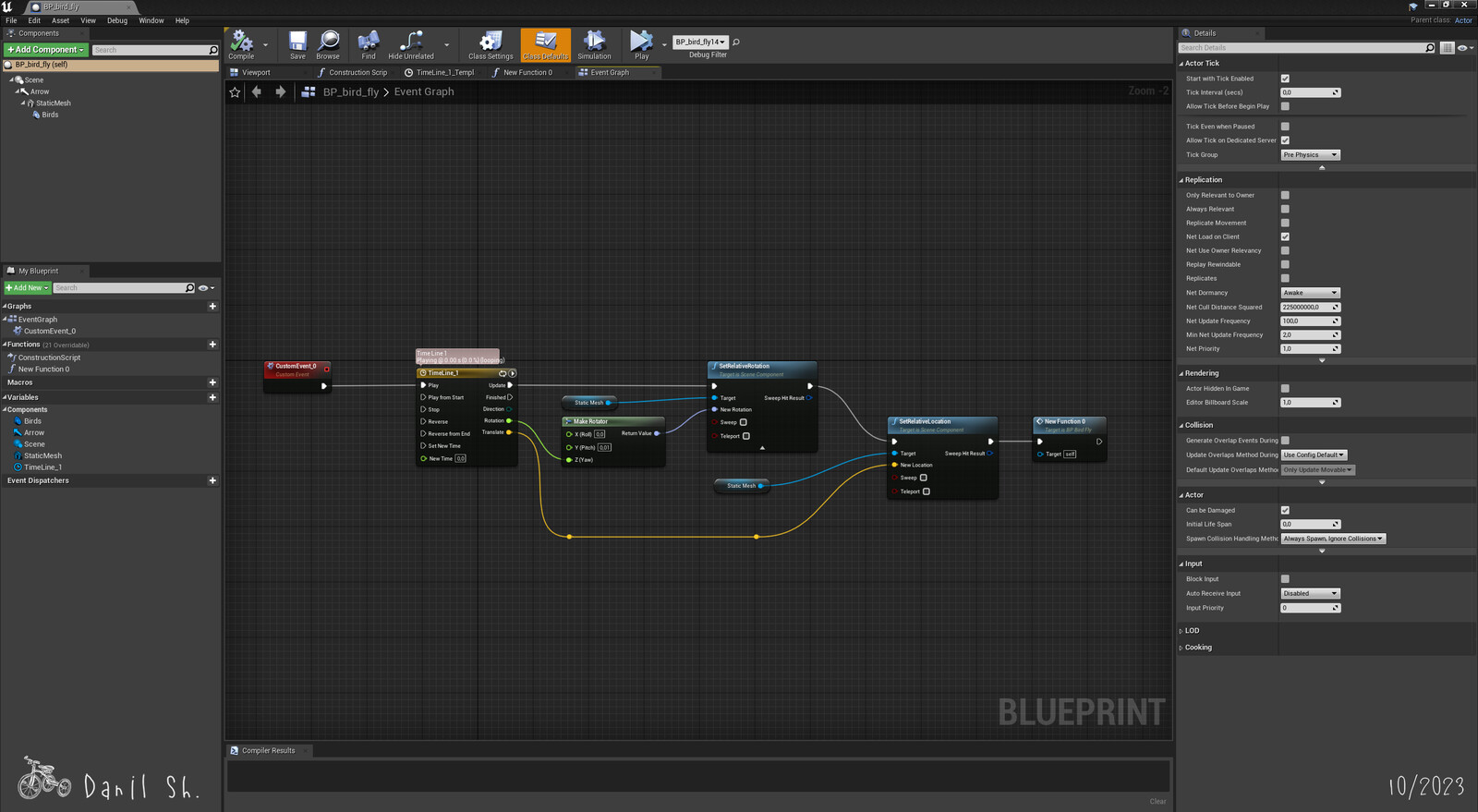Open the File menu
Screen dimensions: 1478x812
point(11,20)
